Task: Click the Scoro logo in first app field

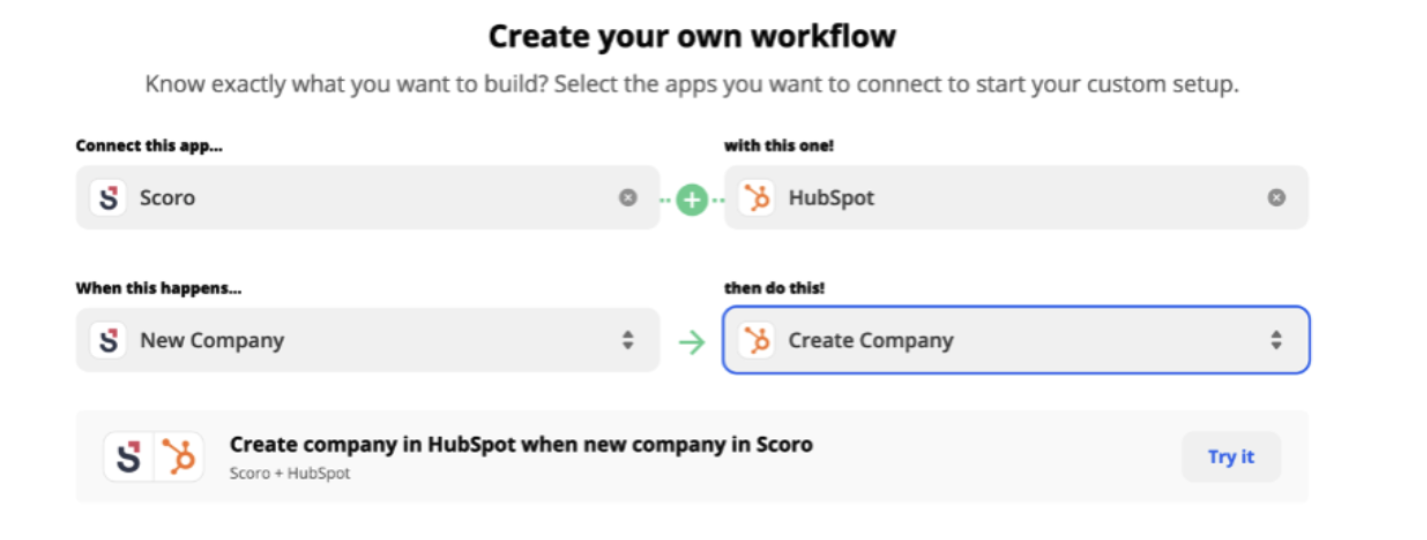Action: click(x=107, y=197)
